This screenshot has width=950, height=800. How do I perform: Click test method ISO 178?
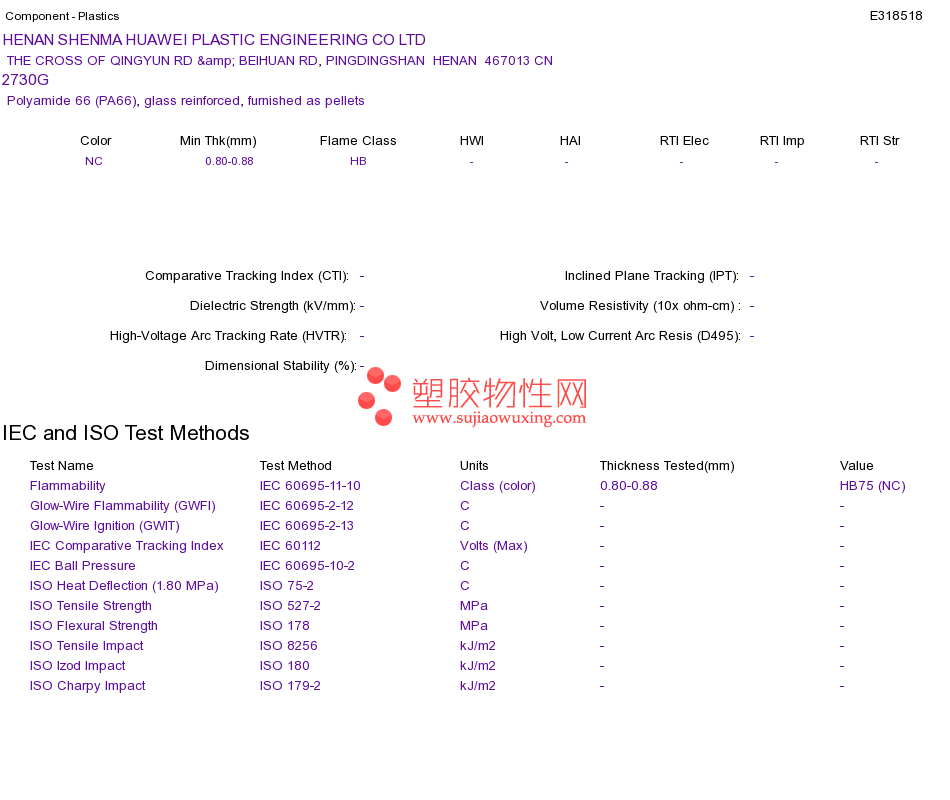(285, 625)
